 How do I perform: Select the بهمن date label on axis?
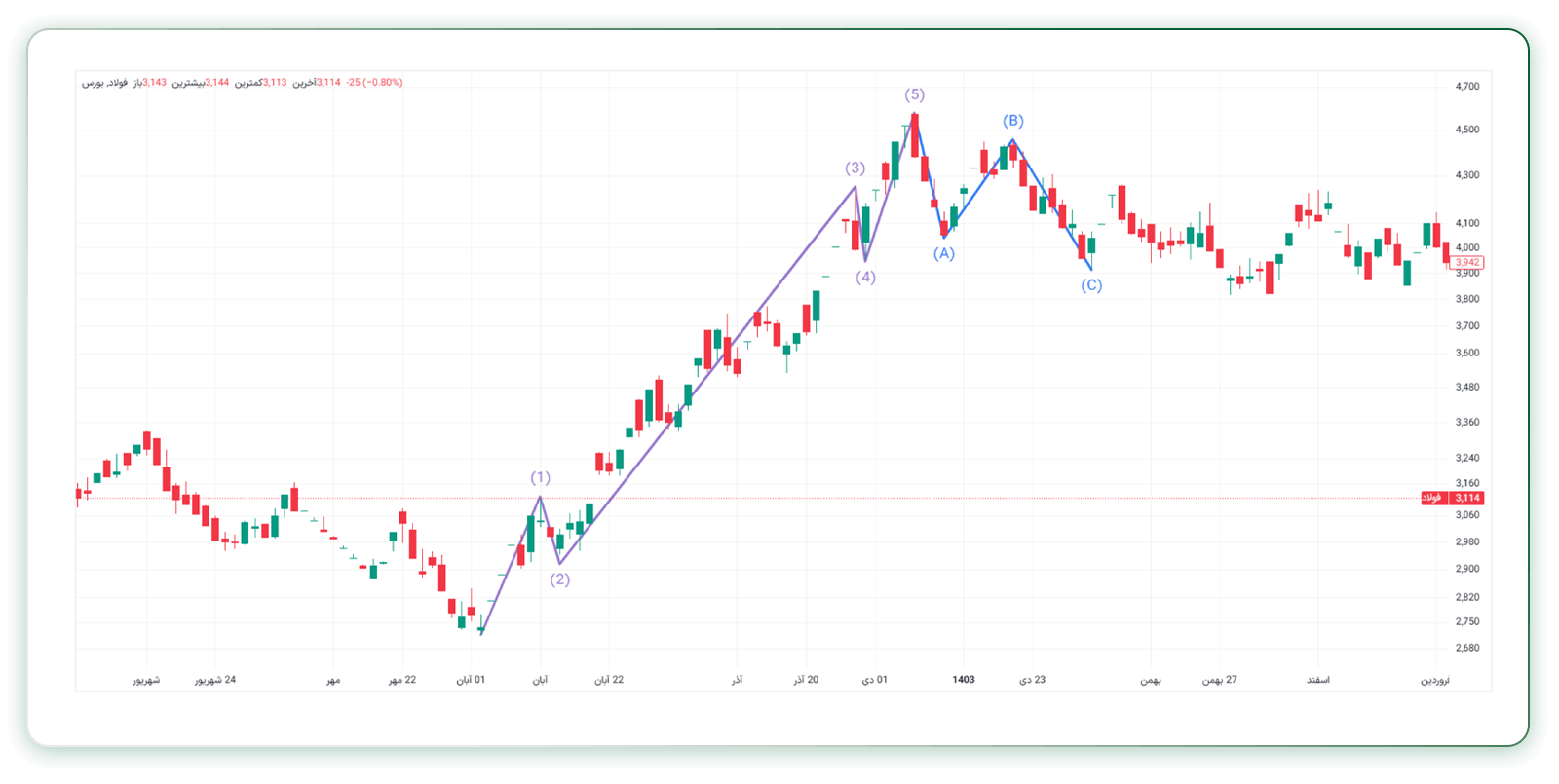point(1151,680)
